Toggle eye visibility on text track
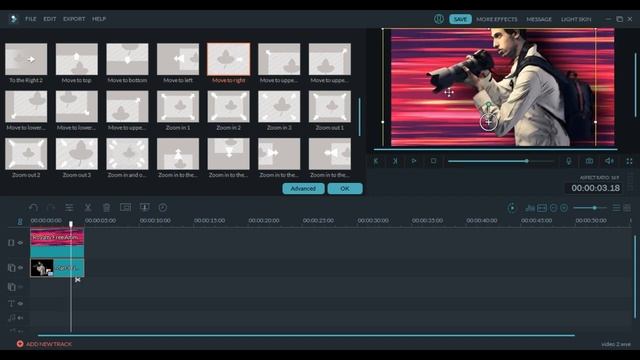640x360 pixels. click(20, 303)
